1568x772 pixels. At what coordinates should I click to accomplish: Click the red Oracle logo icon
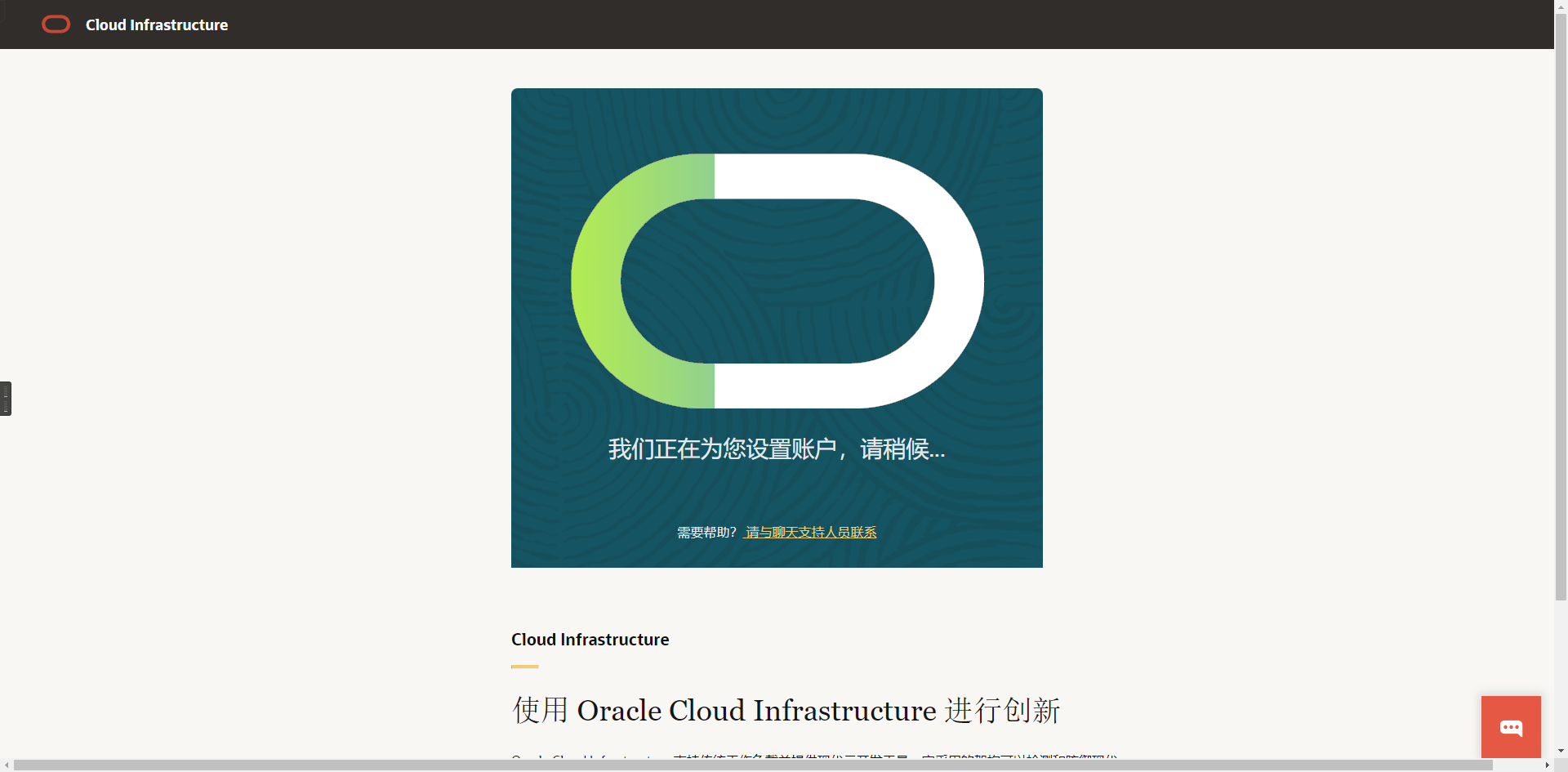point(56,25)
